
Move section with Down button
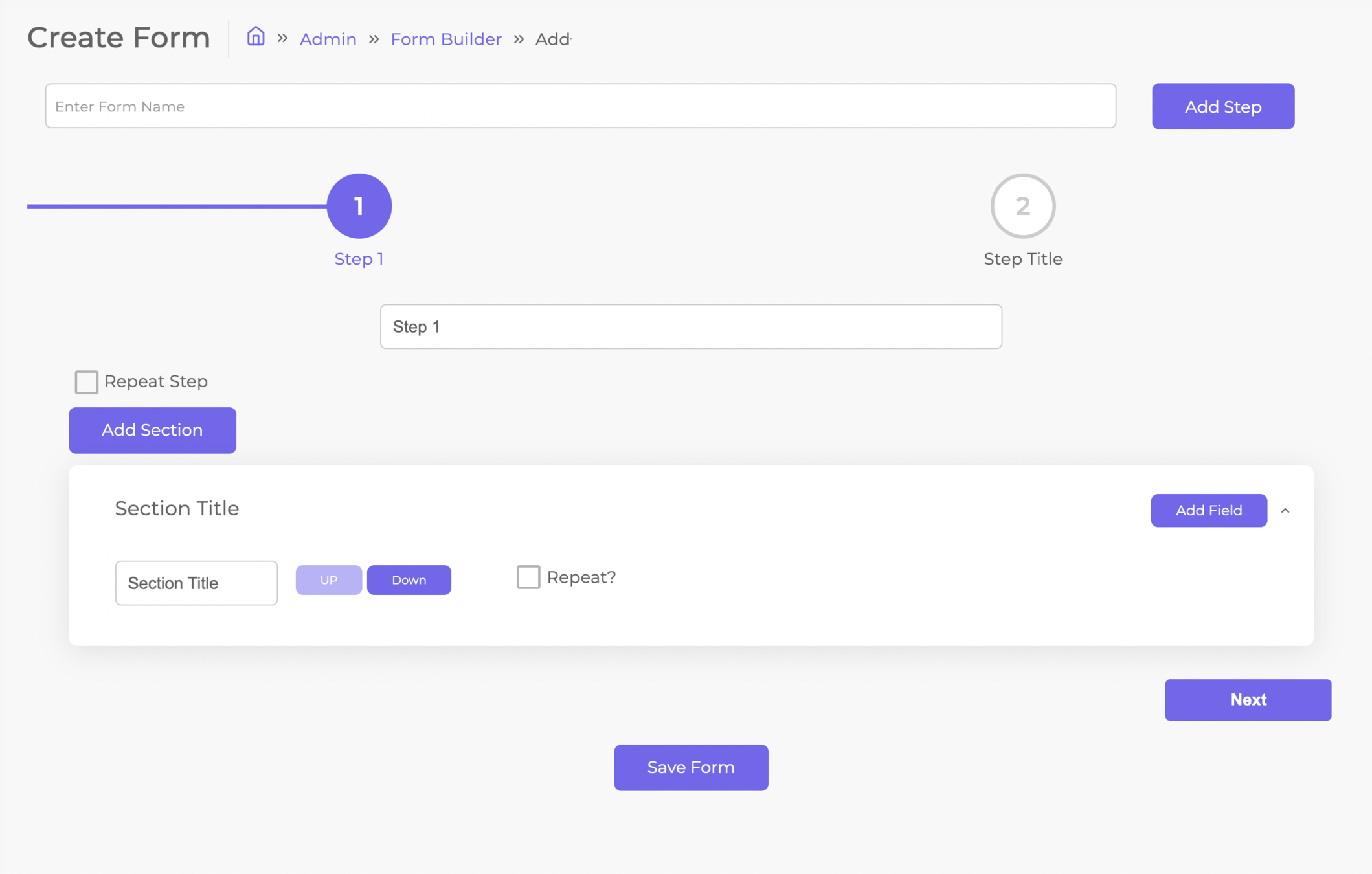click(x=409, y=580)
